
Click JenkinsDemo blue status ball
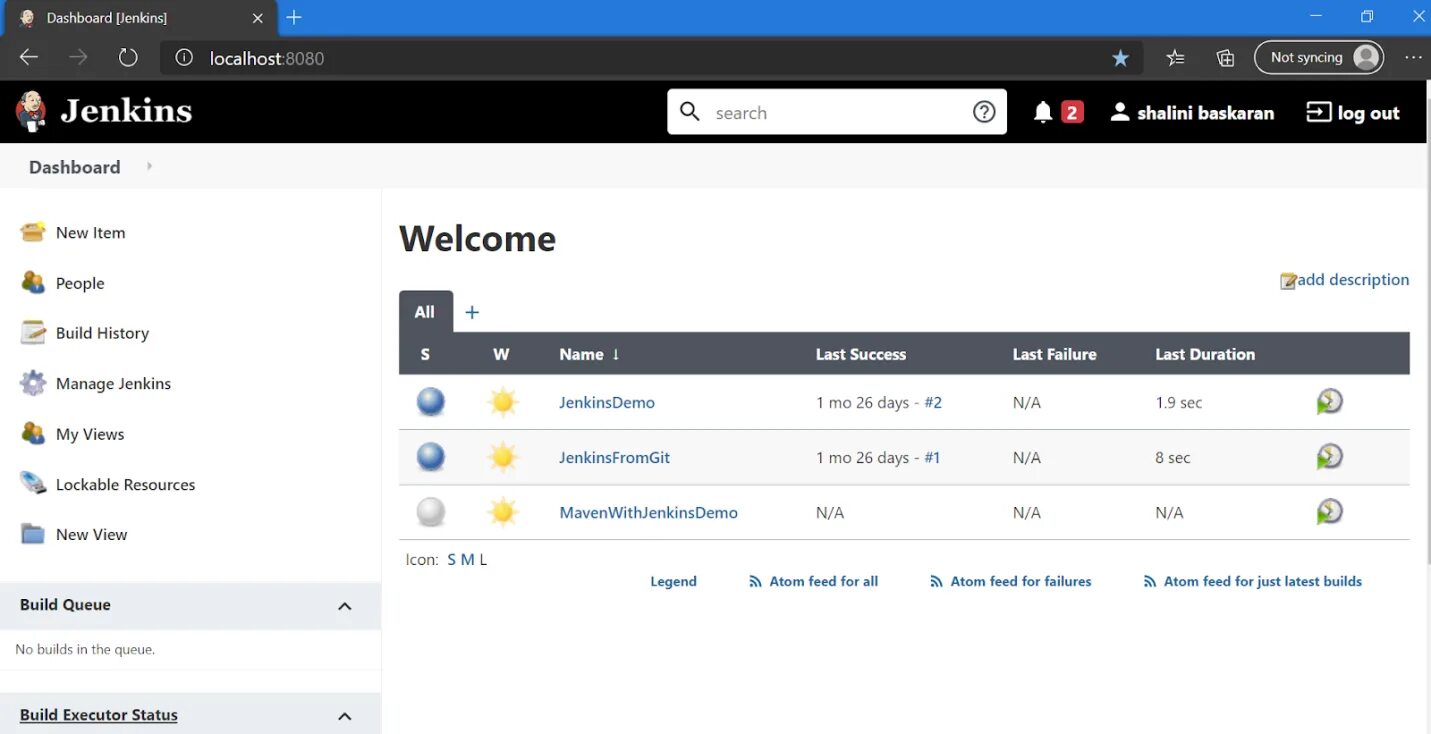[x=431, y=402]
